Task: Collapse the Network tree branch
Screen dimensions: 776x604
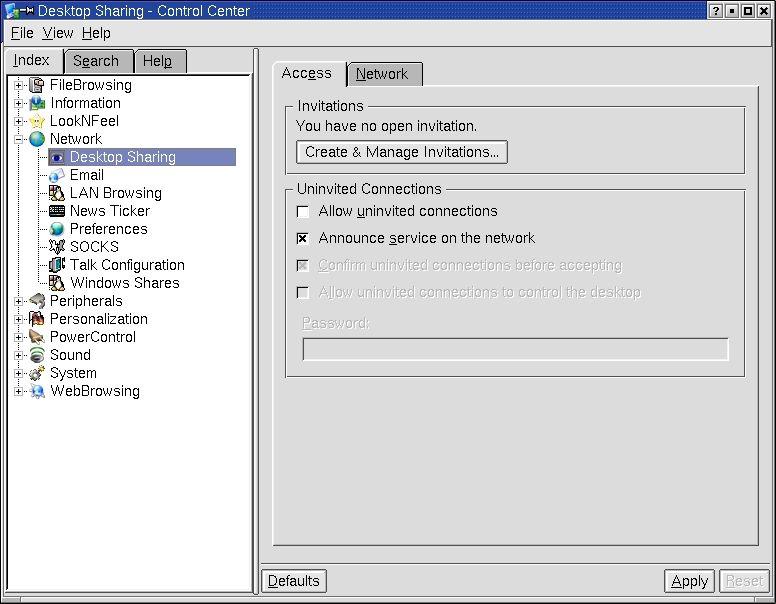Action: click(19, 139)
